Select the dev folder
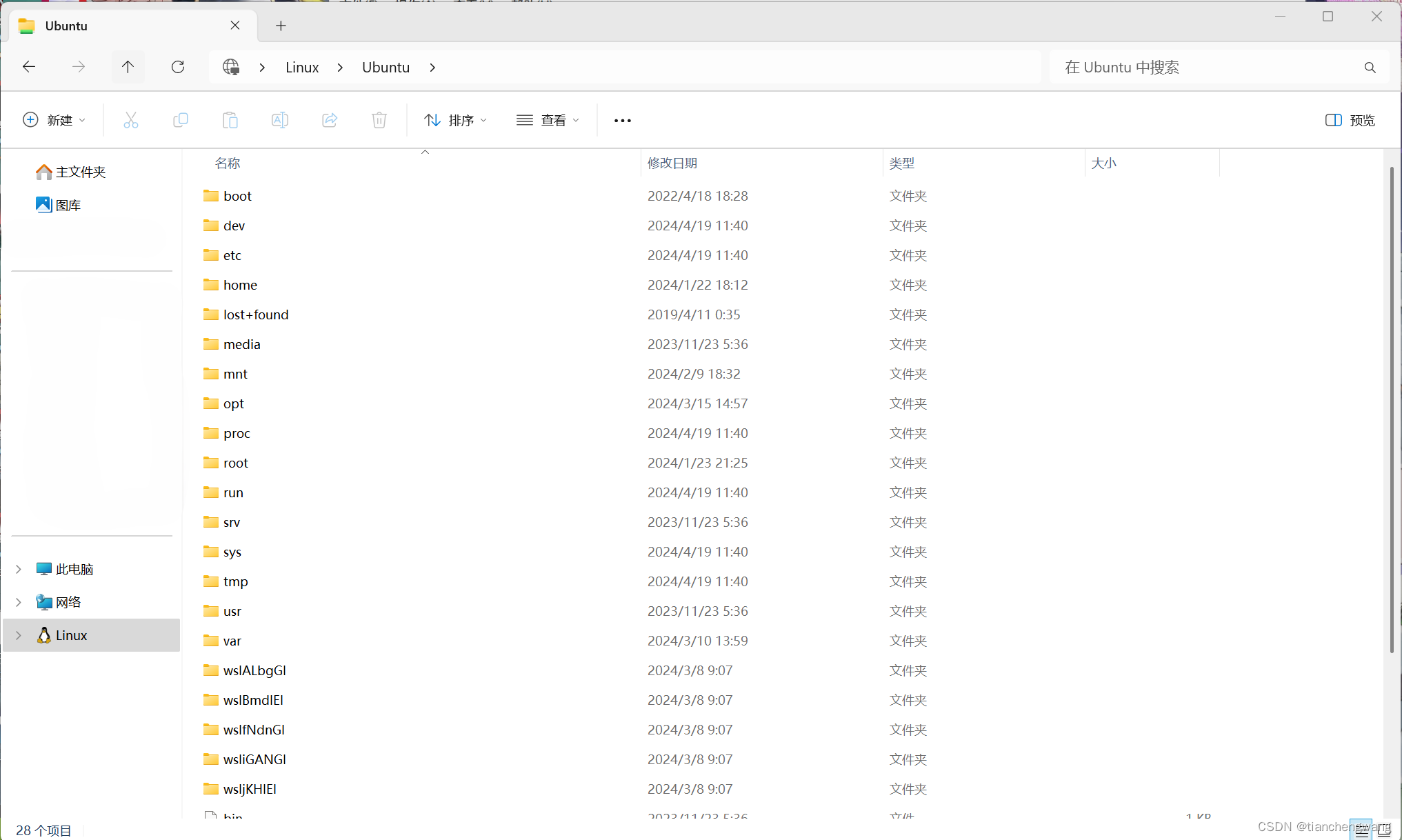This screenshot has height=840, width=1402. (x=234, y=226)
